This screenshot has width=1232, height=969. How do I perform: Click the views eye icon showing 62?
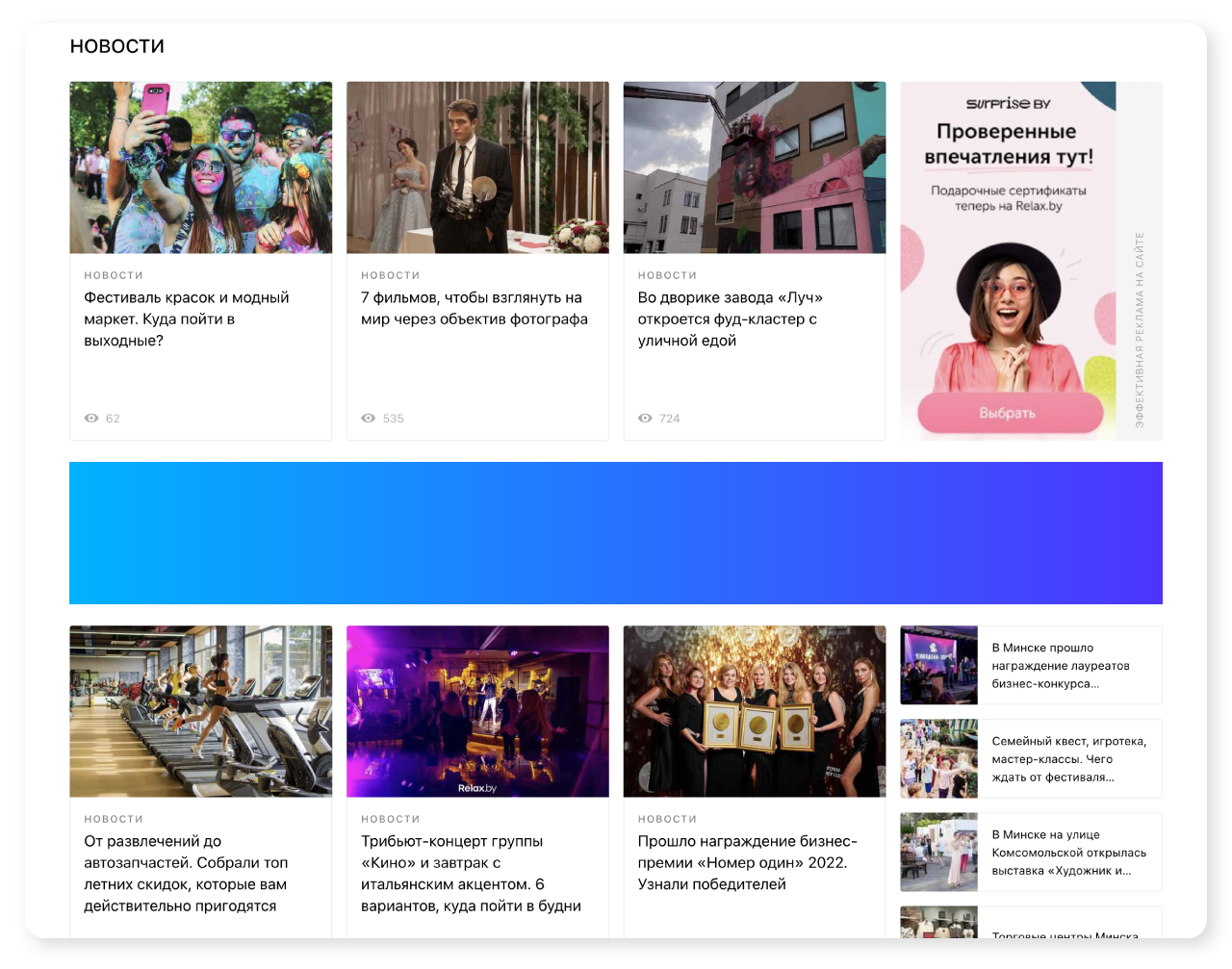pos(91,419)
